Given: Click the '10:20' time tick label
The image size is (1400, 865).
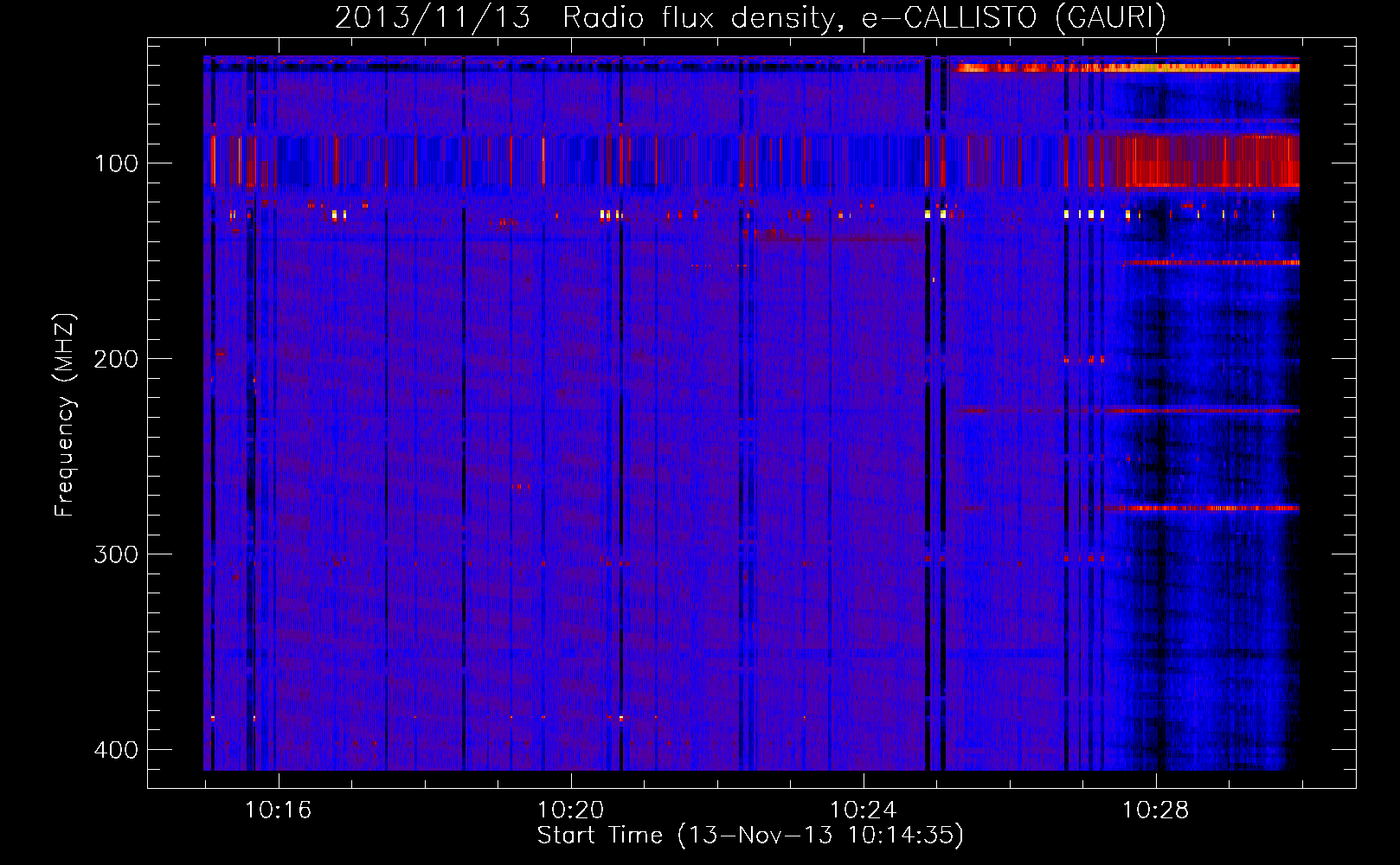Looking at the screenshot, I should (x=570, y=811).
